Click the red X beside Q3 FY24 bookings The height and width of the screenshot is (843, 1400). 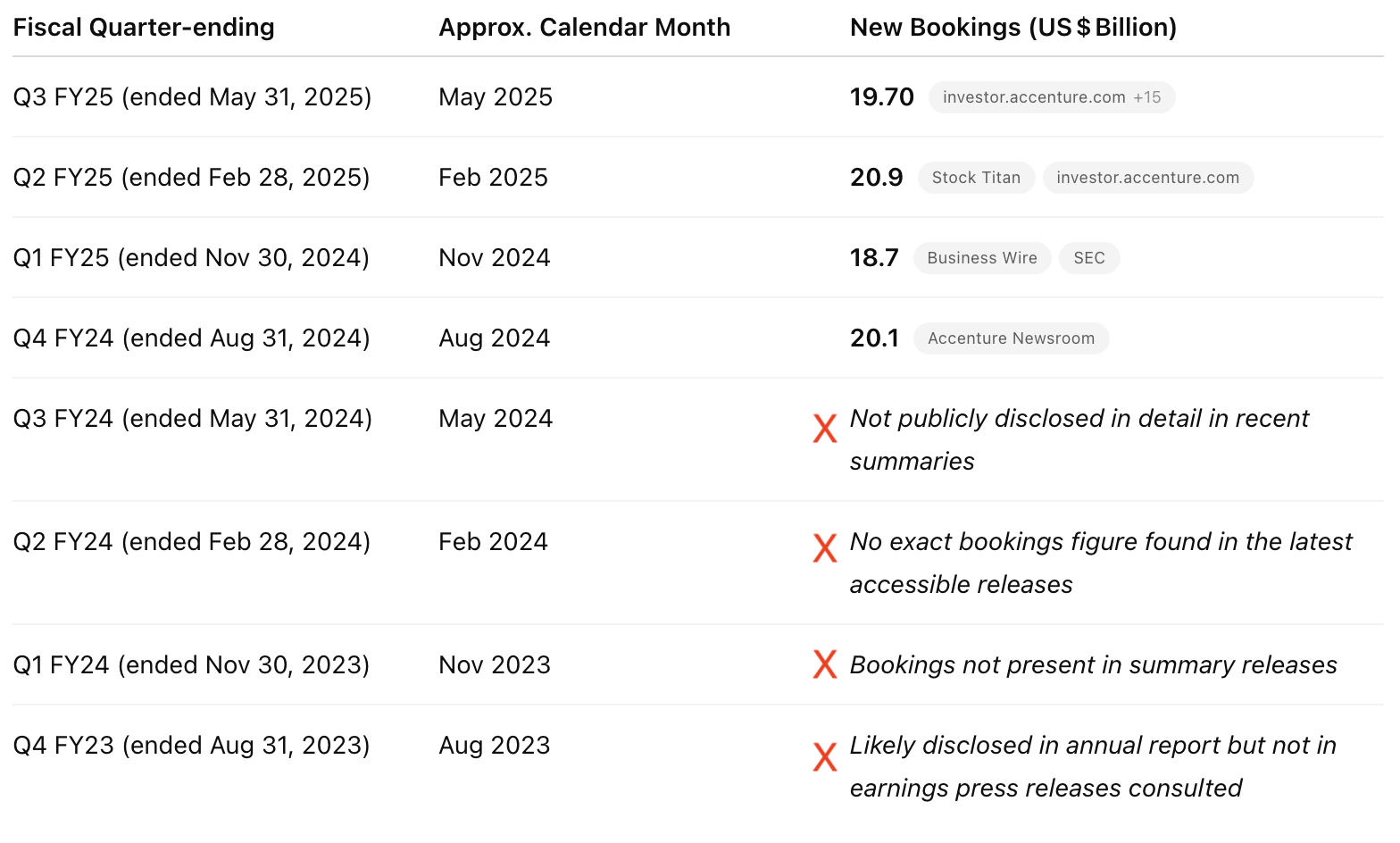pyautogui.click(x=825, y=429)
